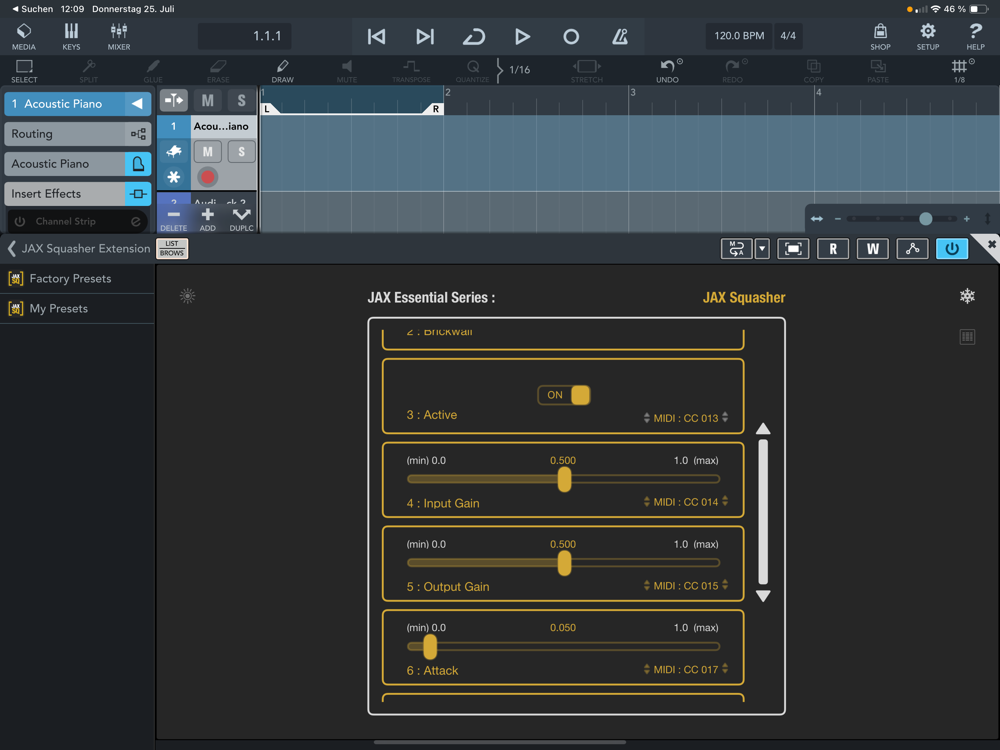Open the track freeze snowflake button
This screenshot has height=750, width=1000.
pos(173,177)
